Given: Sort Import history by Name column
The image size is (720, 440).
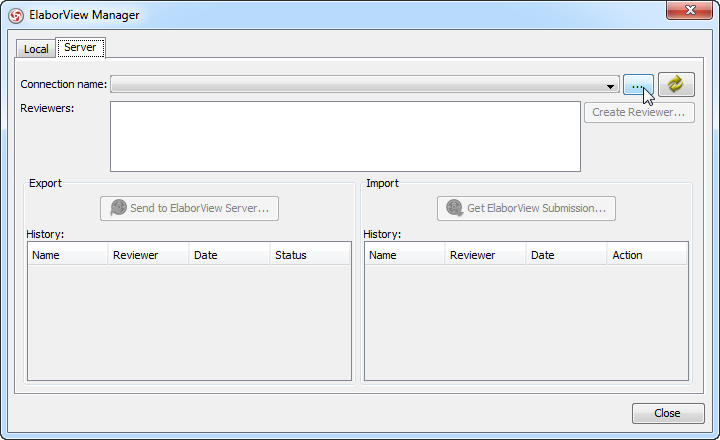Looking at the screenshot, I should (405, 255).
